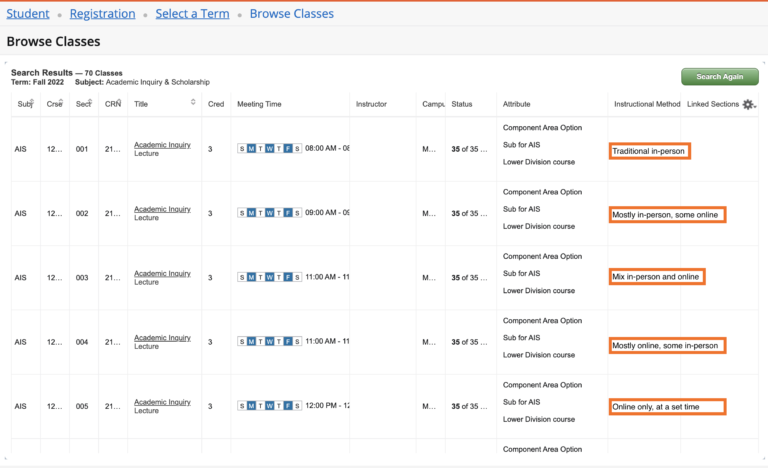Toggle the Title column sort arrows
This screenshot has width=768, height=468.
tap(193, 102)
